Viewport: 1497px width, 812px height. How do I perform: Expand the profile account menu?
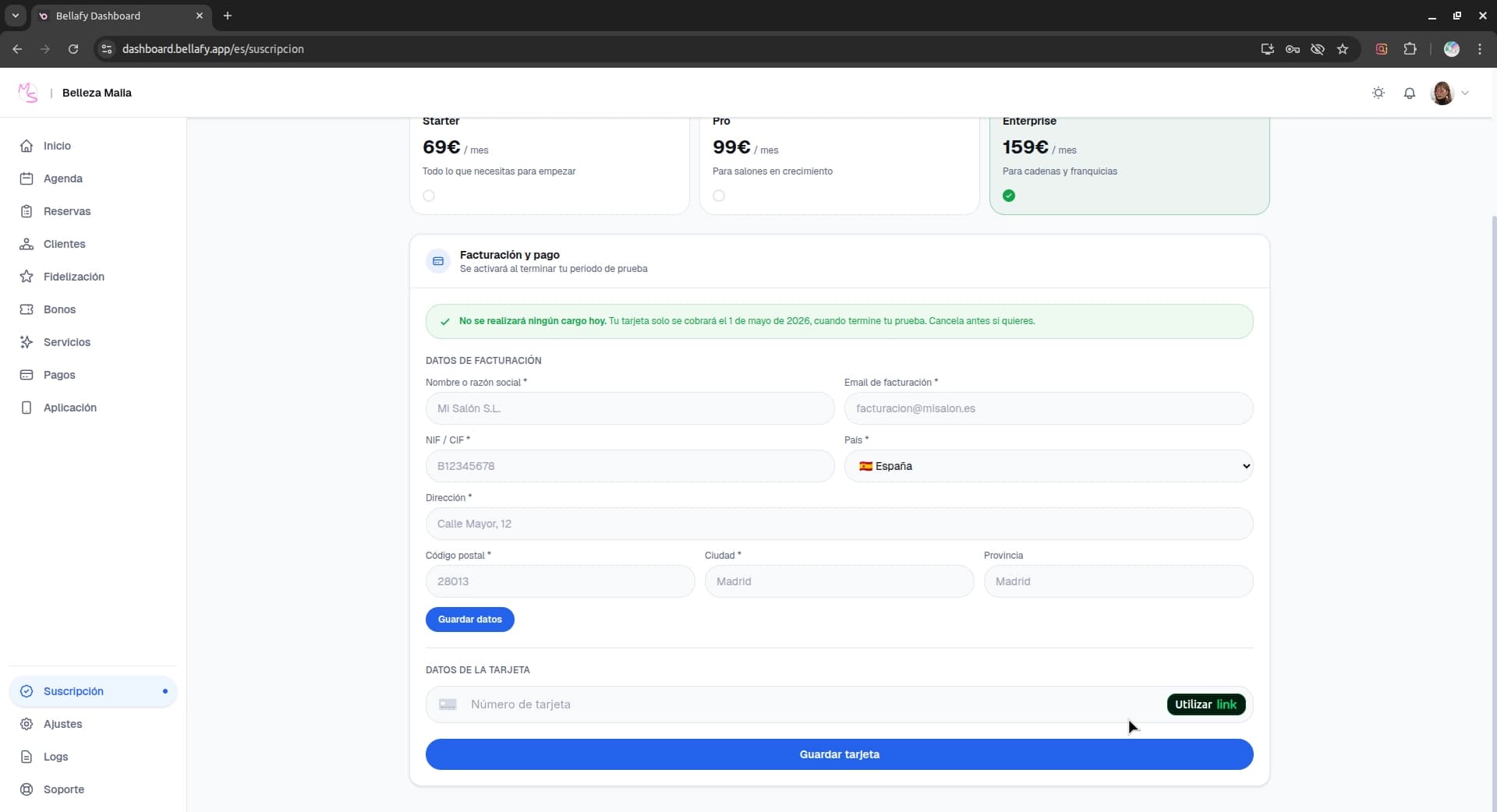click(1449, 93)
